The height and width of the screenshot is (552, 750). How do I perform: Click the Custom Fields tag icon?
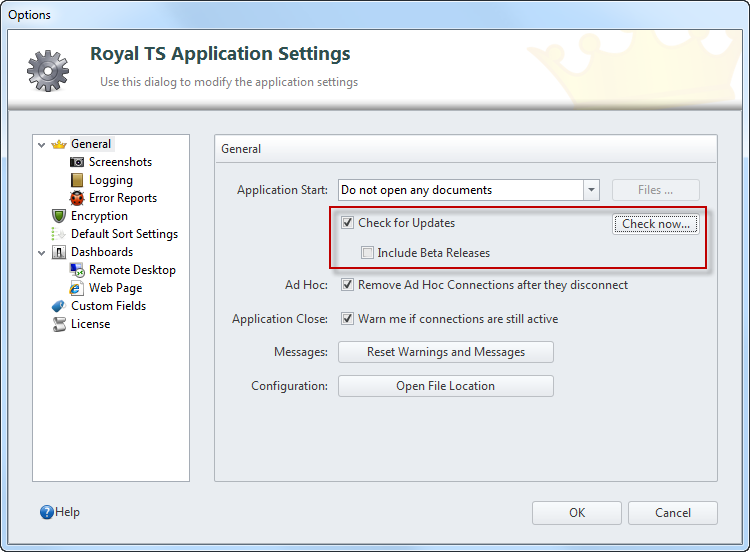(60, 306)
